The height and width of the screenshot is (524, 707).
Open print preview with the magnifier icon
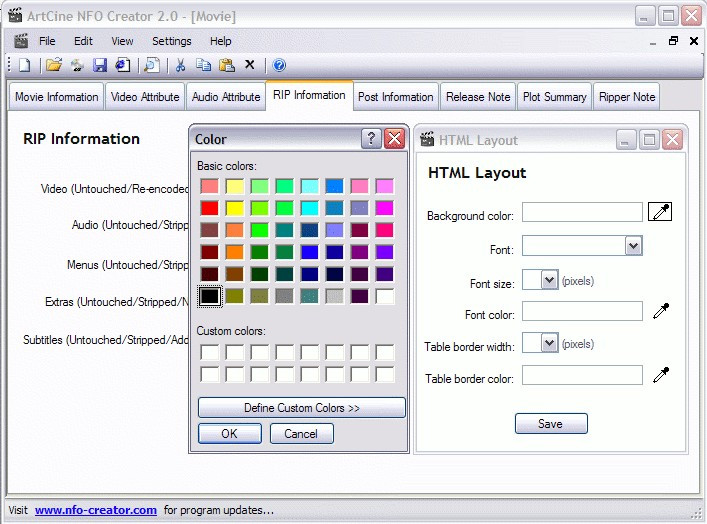pyautogui.click(x=152, y=65)
